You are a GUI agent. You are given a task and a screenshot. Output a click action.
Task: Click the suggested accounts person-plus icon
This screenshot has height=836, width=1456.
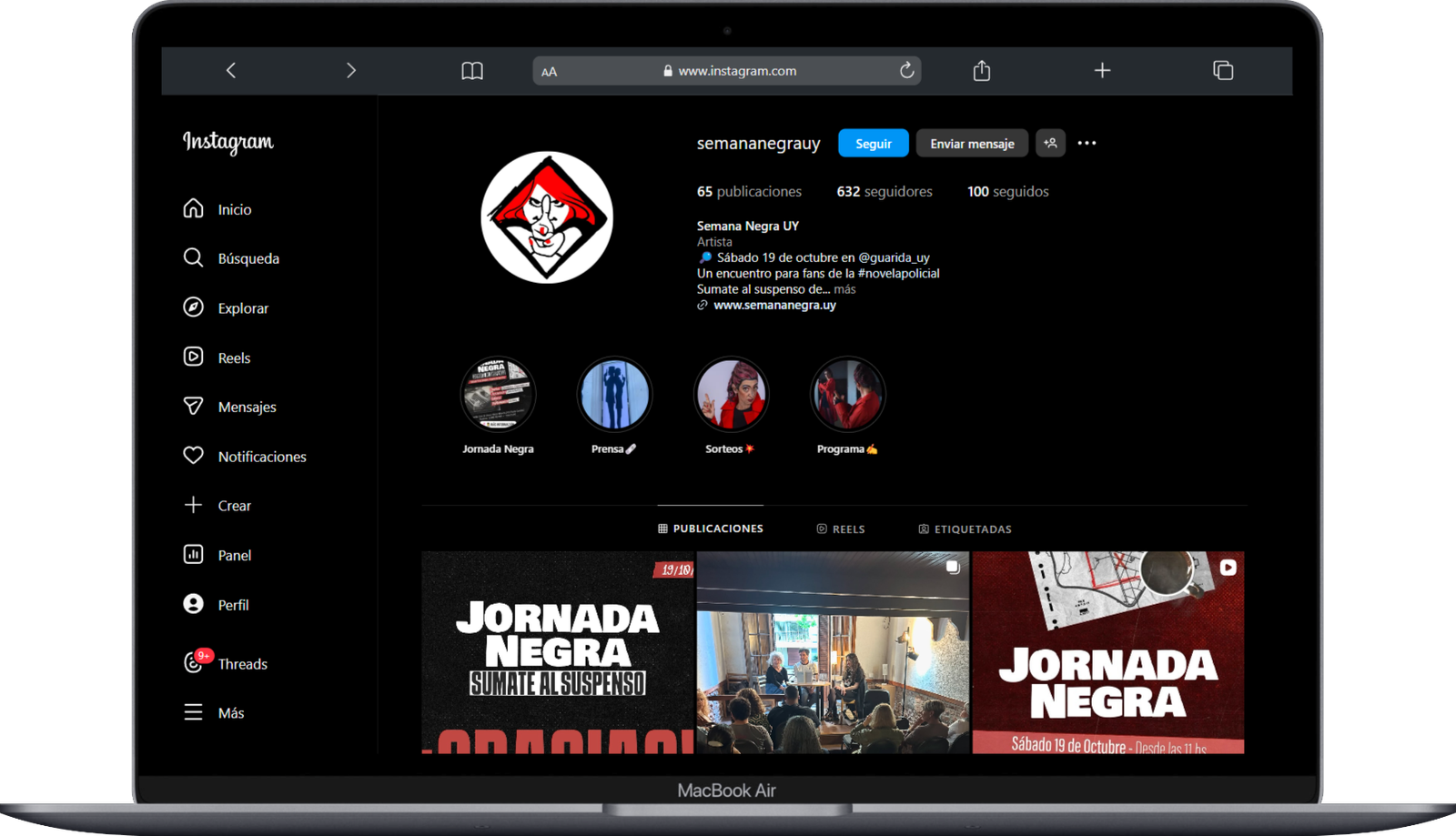[x=1050, y=143]
